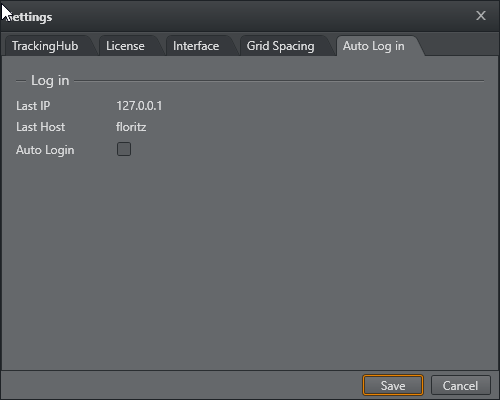Click the 127.0.0.1 Last IP value
Image resolution: width=500 pixels, height=400 pixels.
[x=139, y=106]
